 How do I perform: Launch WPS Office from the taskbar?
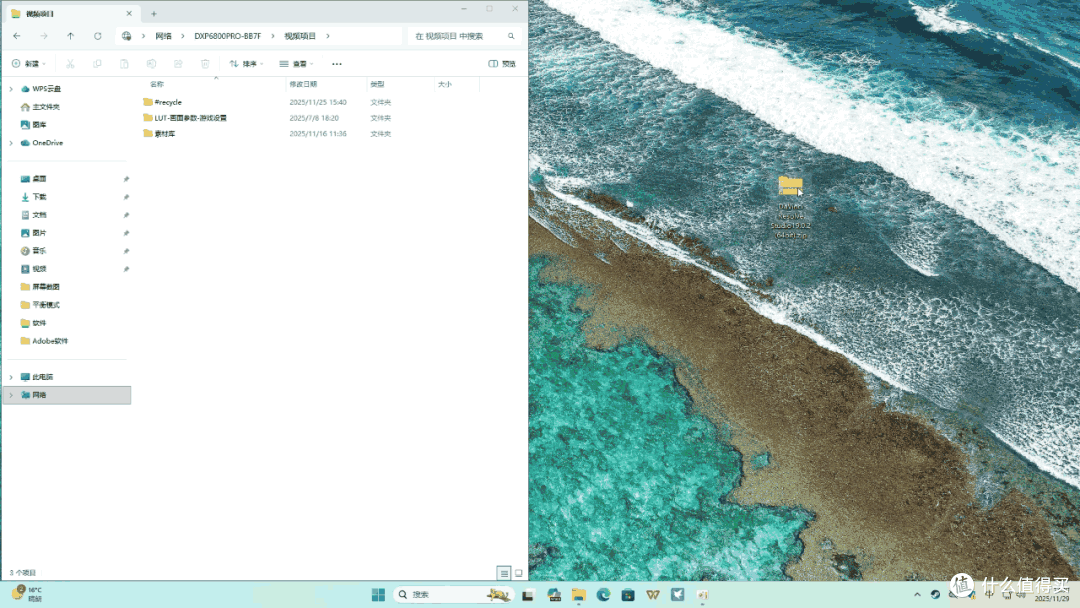(653, 595)
